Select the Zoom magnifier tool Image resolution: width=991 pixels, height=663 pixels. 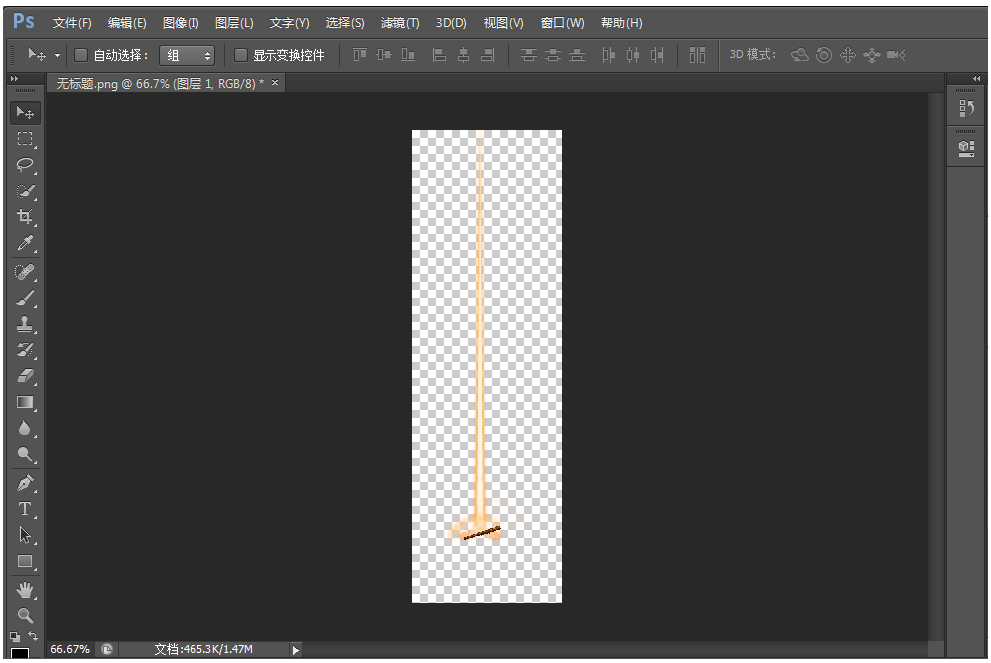pos(25,616)
